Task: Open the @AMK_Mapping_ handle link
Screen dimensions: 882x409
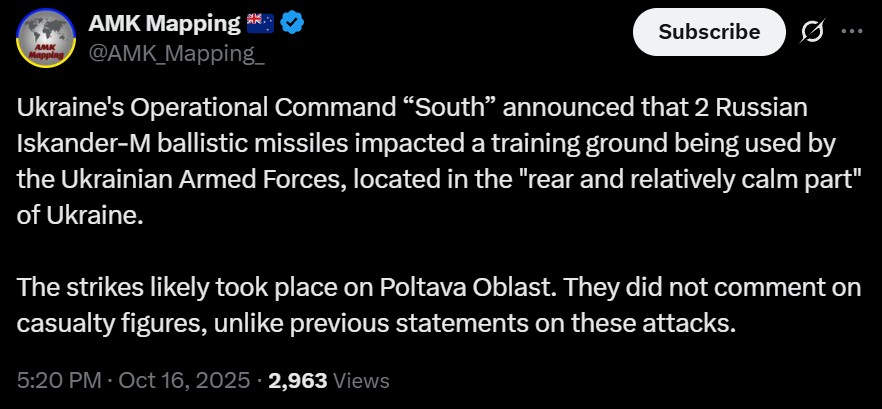Action: tap(177, 56)
